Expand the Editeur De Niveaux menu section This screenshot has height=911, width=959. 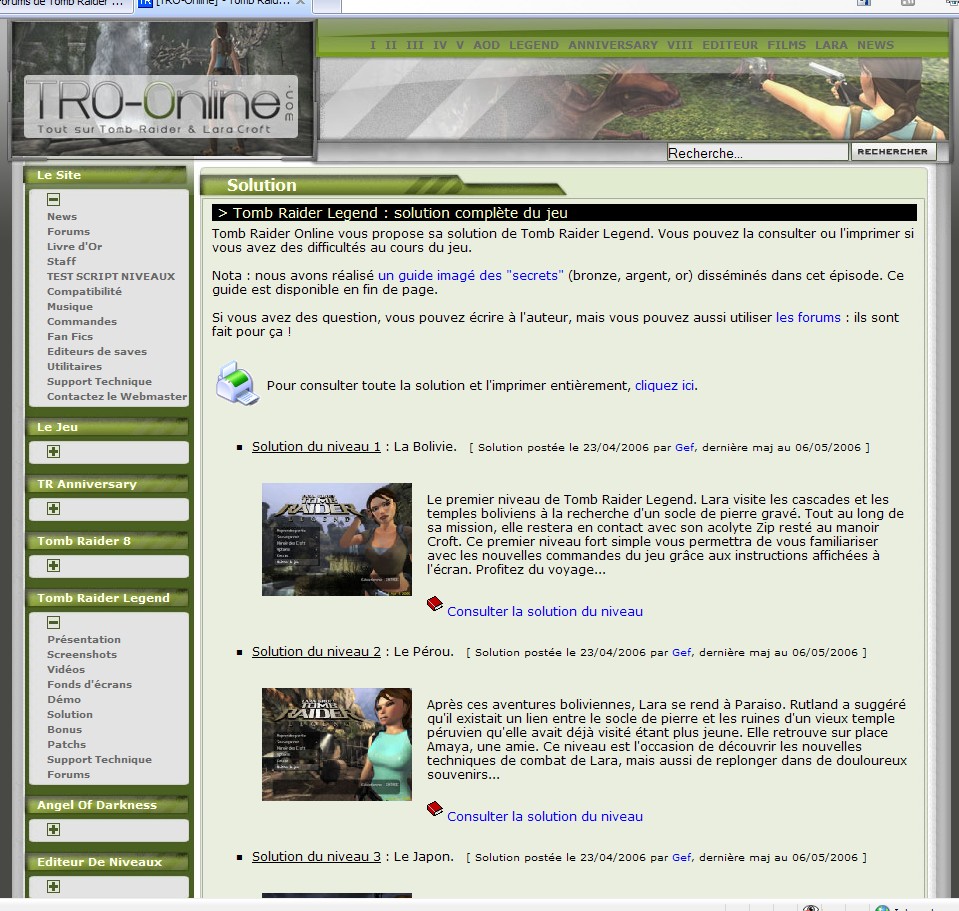[x=54, y=887]
